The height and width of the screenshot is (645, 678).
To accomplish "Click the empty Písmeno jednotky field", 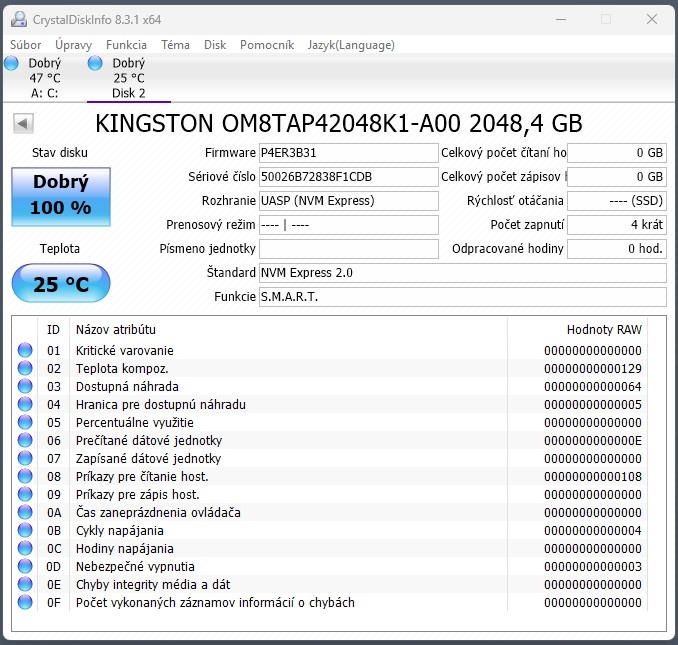I will click(x=349, y=249).
